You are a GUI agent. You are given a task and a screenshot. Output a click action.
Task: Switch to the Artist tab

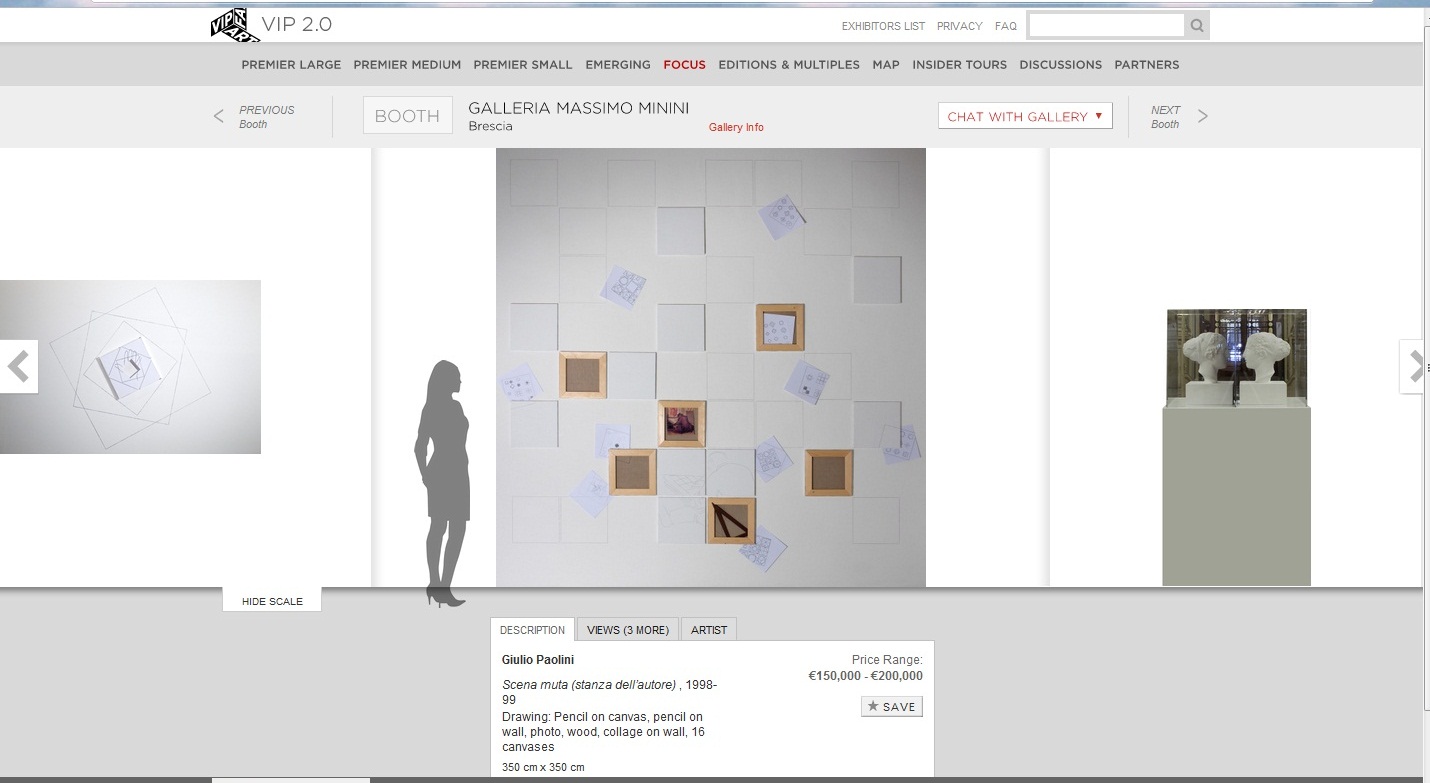tap(709, 630)
